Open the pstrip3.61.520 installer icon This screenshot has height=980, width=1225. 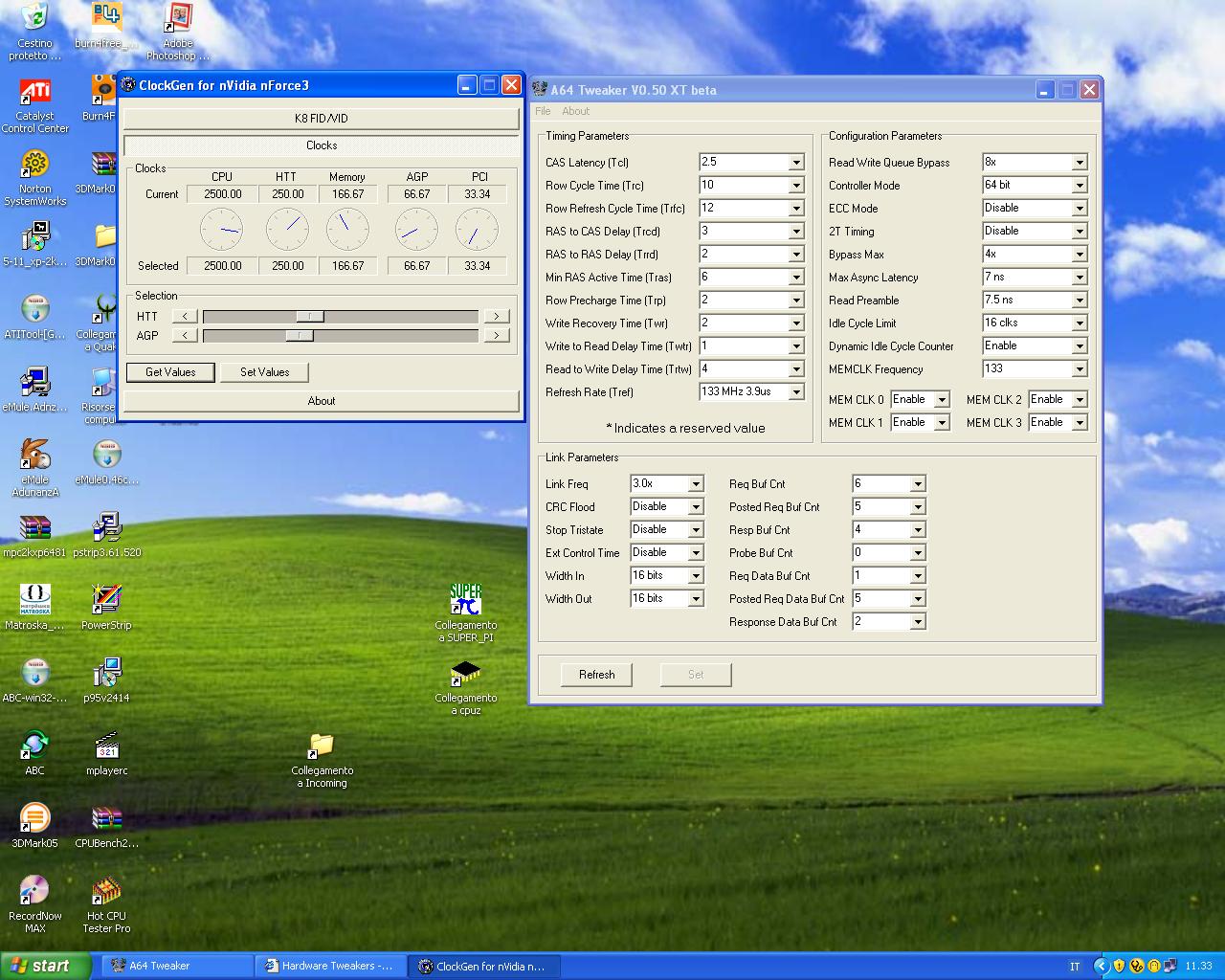pos(106,527)
